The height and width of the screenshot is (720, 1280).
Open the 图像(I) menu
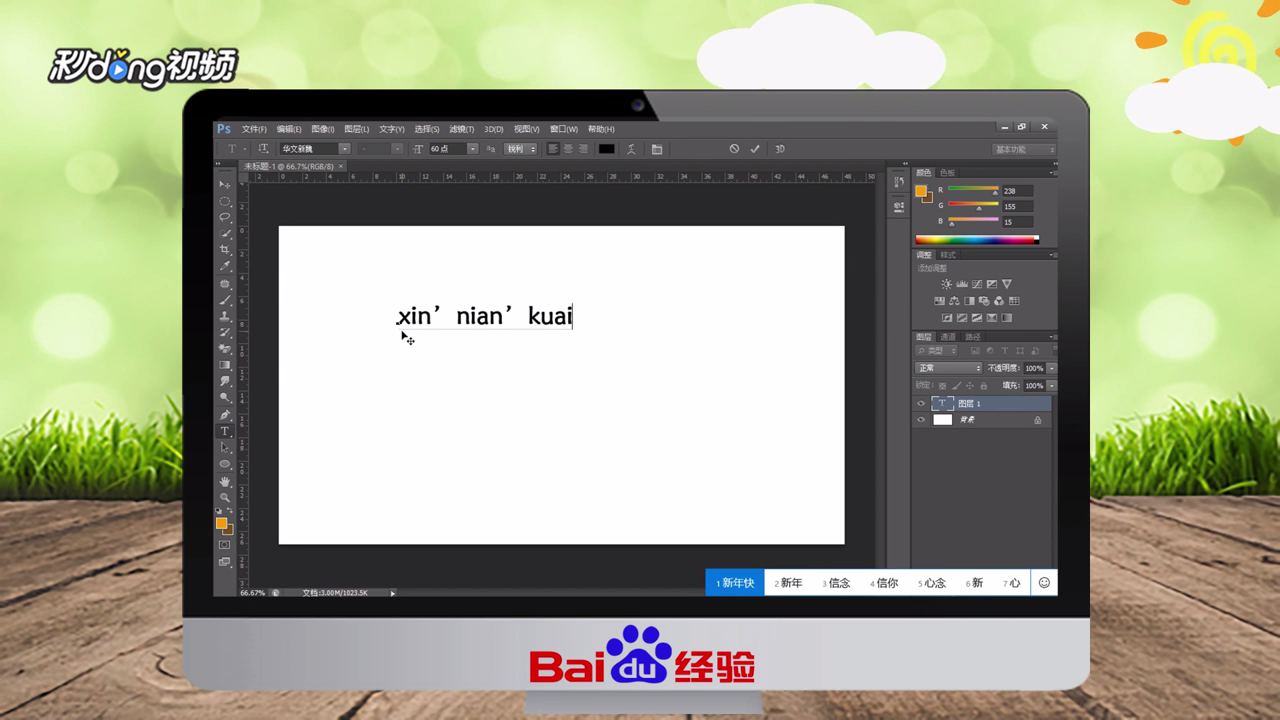pyautogui.click(x=323, y=129)
